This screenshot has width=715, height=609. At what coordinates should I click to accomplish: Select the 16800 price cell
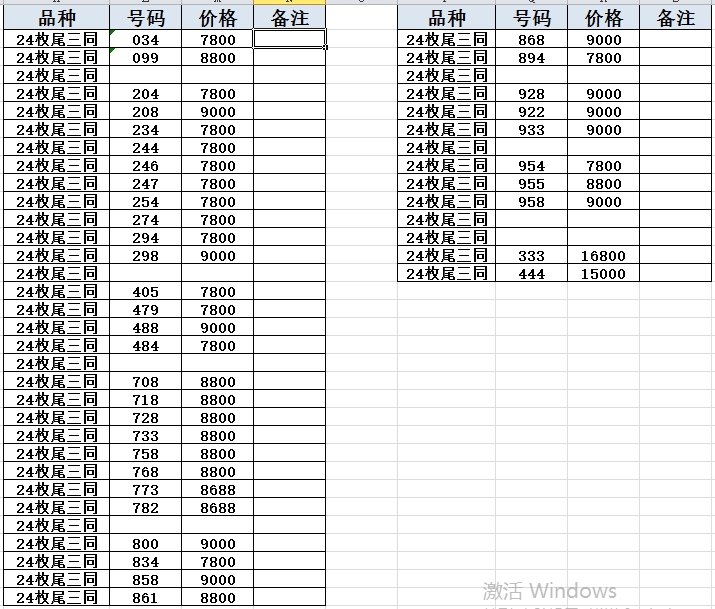(x=603, y=256)
